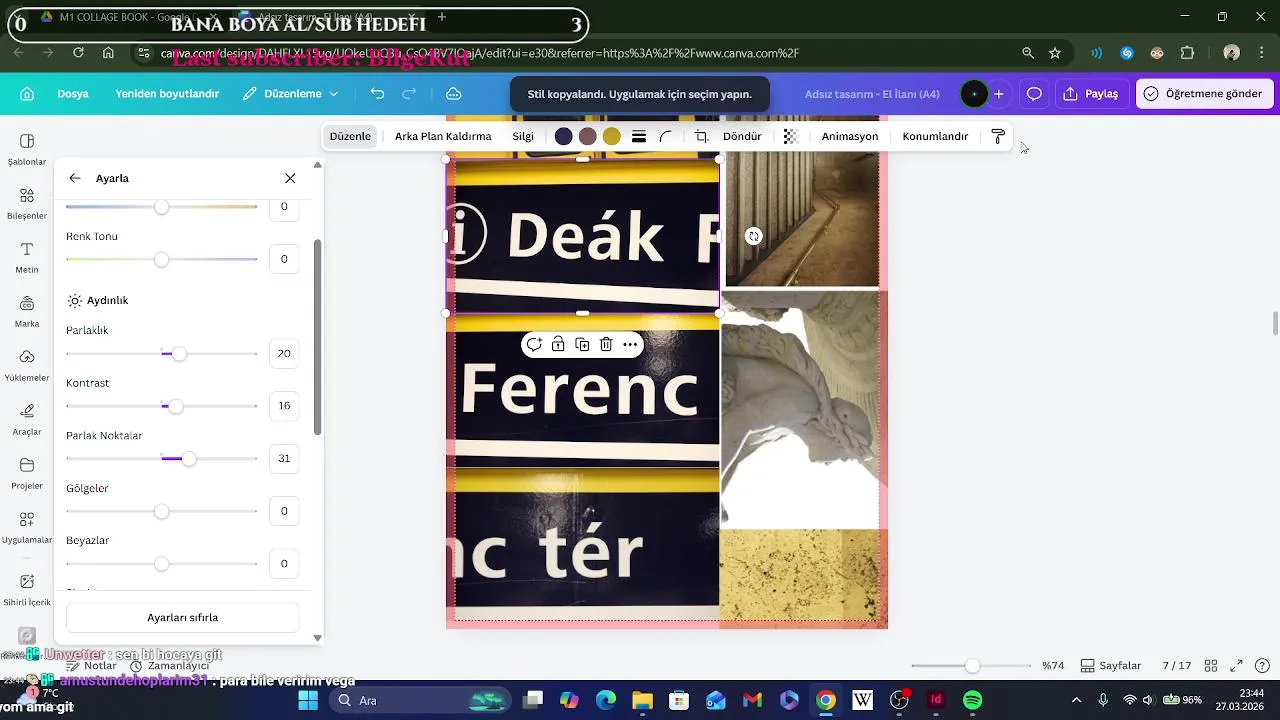The height and width of the screenshot is (720, 1280).
Task: Click the Paylaş share button
Action: [x=1090, y=94]
